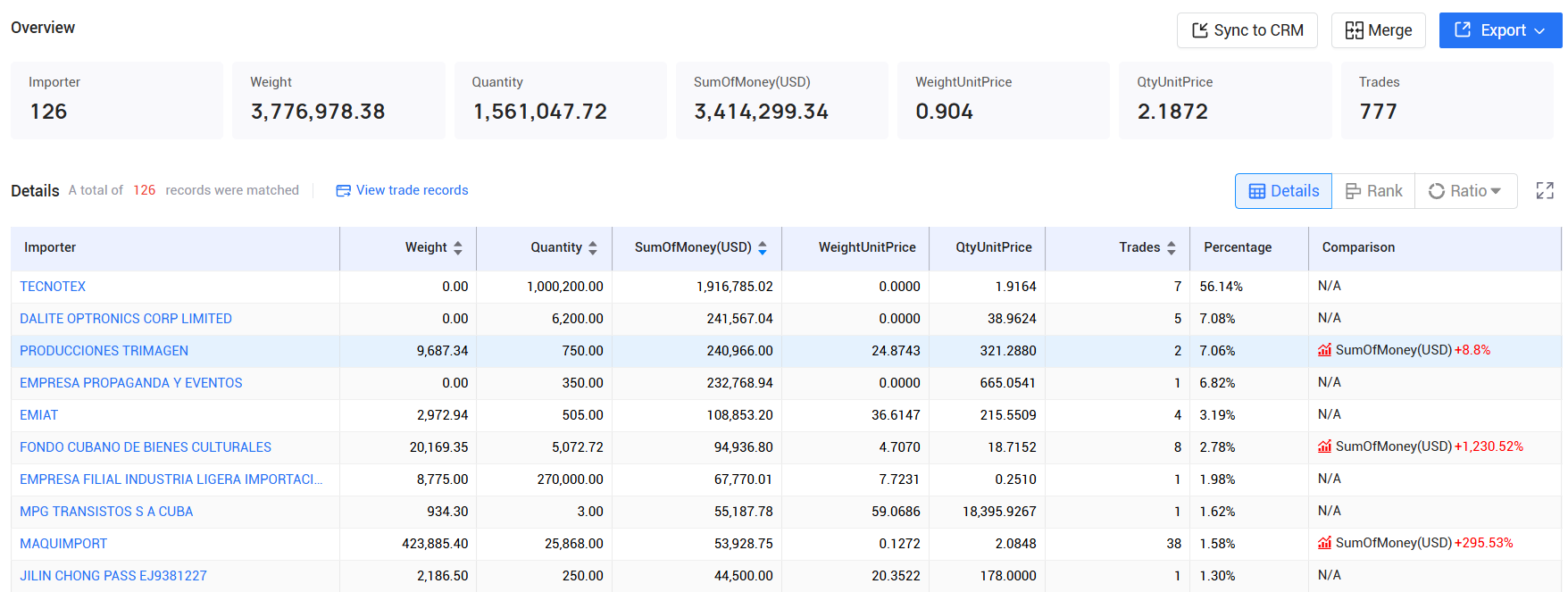Open importer MPG TRANSISTOS S A CUBA
The image size is (1568, 592).
tap(106, 512)
